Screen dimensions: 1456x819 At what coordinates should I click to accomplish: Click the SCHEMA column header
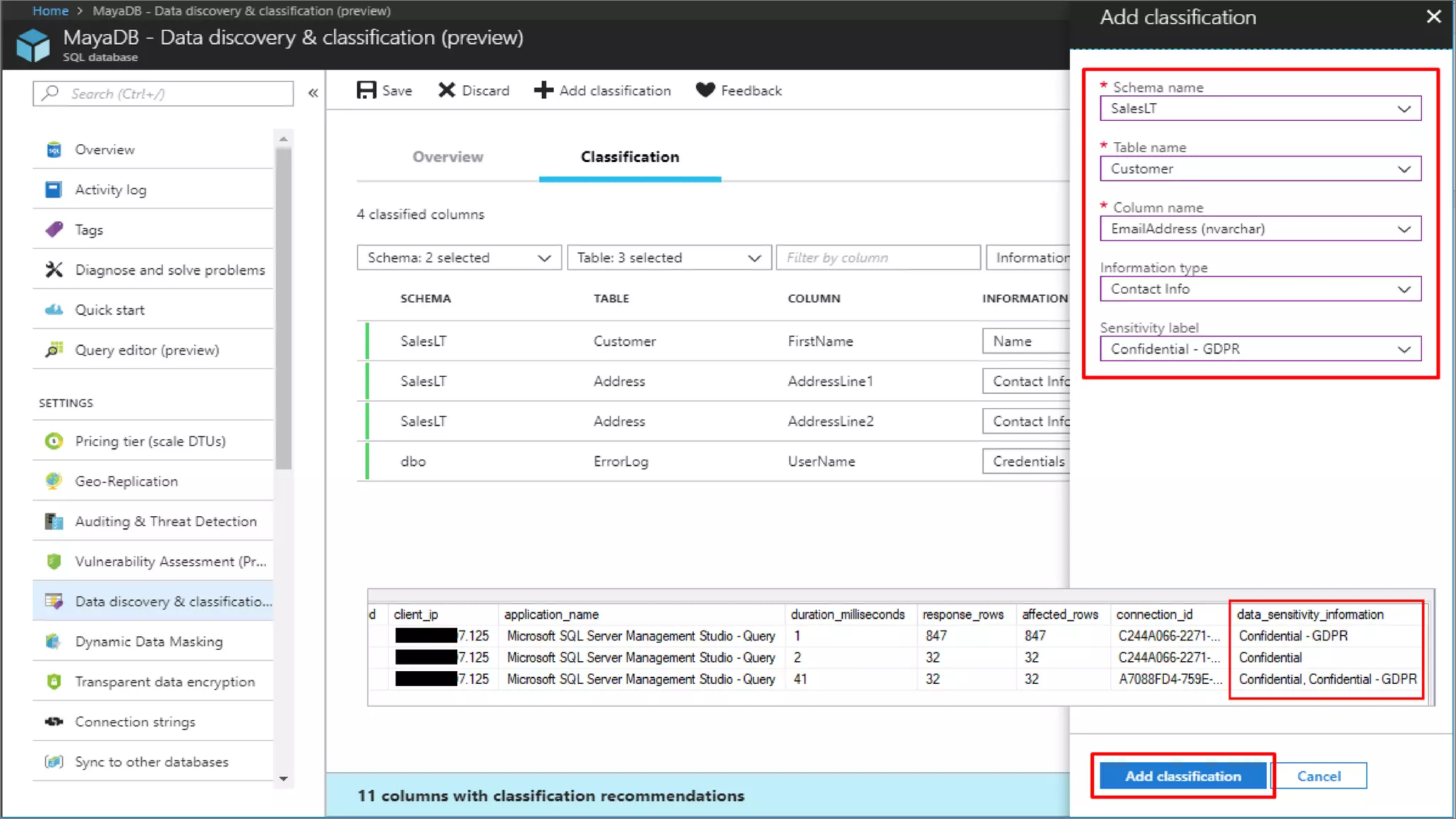tap(425, 299)
